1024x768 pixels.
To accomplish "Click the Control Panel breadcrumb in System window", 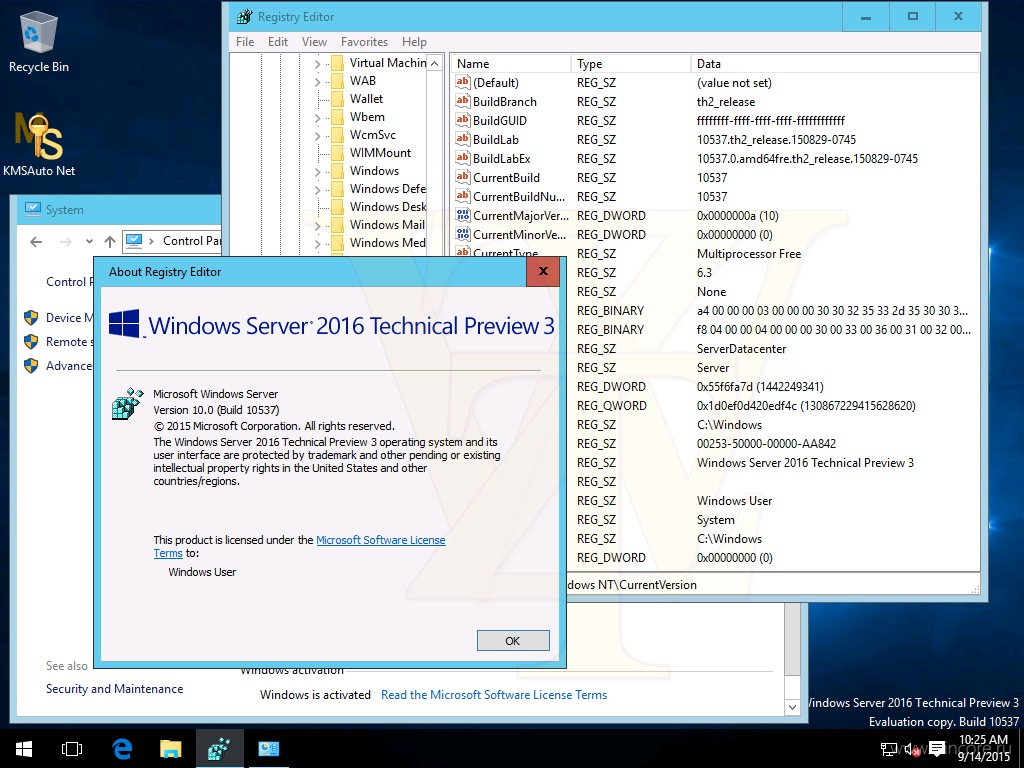I will [192, 241].
